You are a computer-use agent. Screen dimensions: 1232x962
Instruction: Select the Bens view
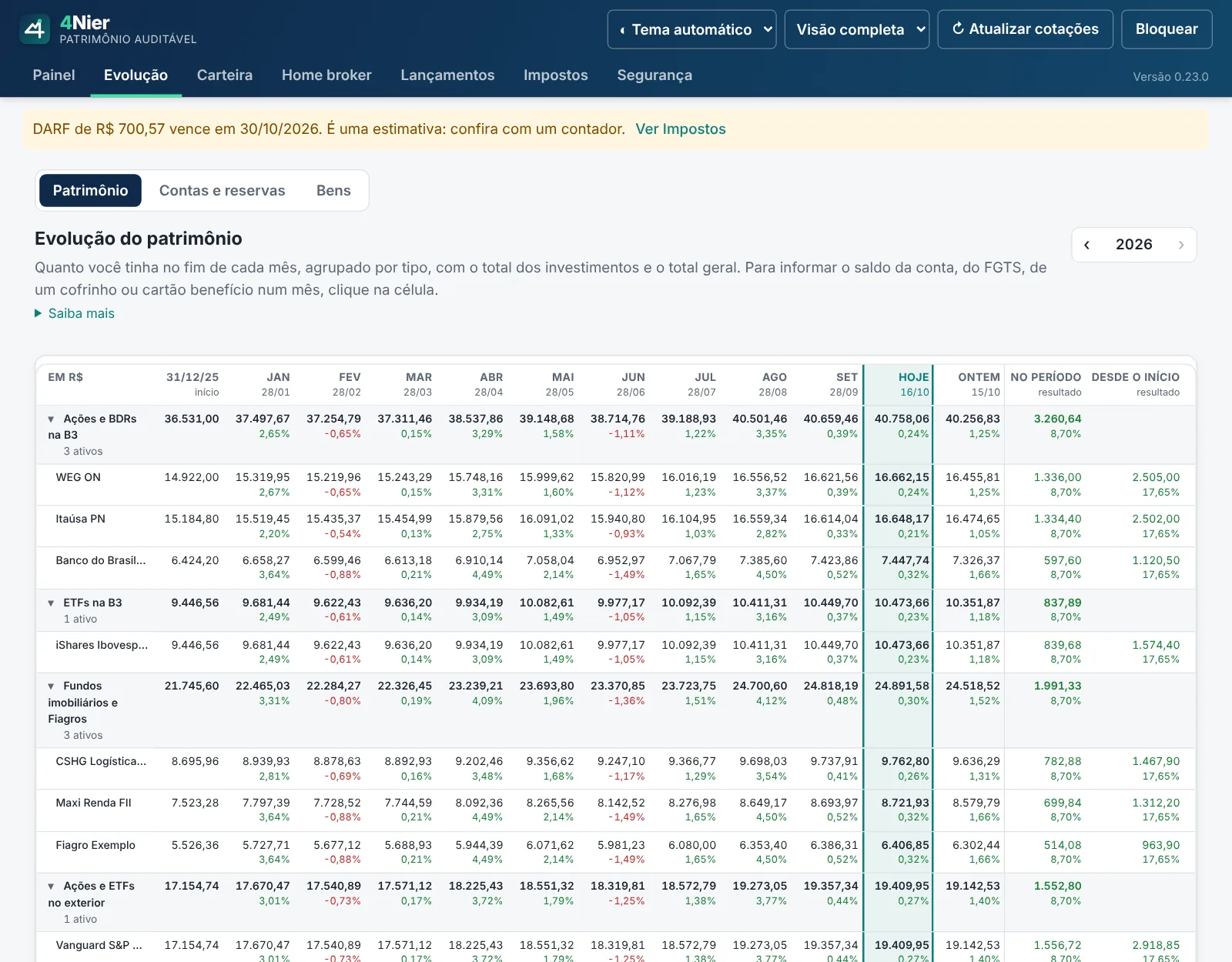[x=333, y=190]
